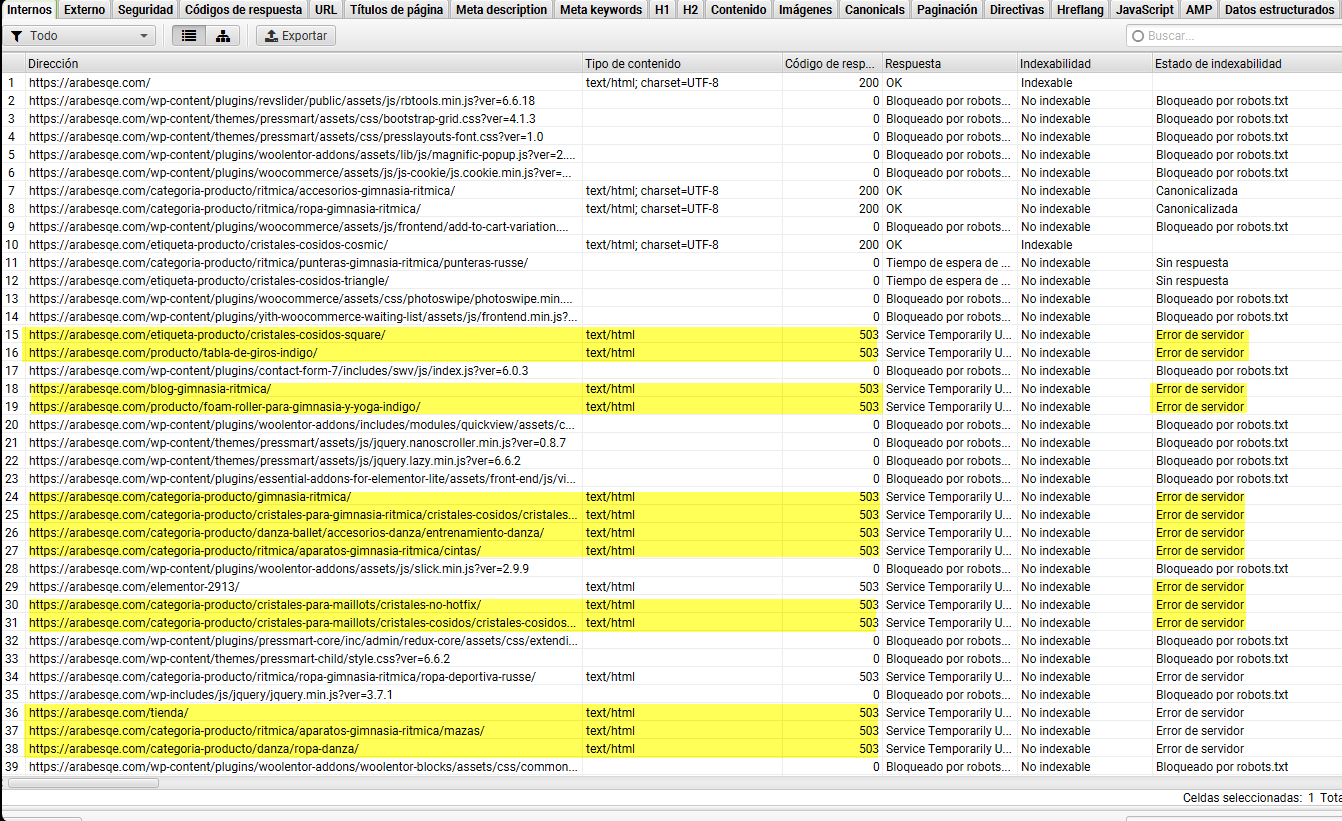Select URL accesorios-gimnasia-ritmica category row
This screenshot has width=1342, height=821.
point(242,191)
